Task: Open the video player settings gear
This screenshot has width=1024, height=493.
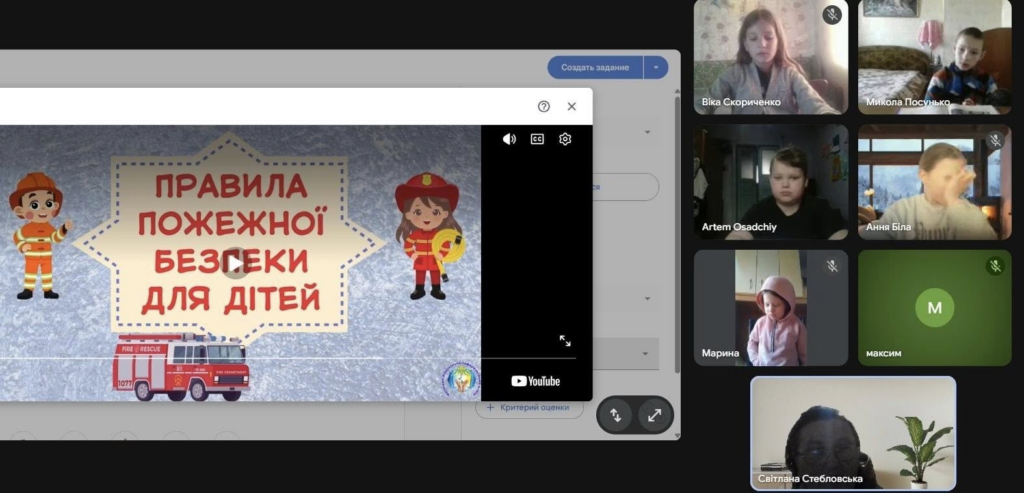Action: [565, 139]
